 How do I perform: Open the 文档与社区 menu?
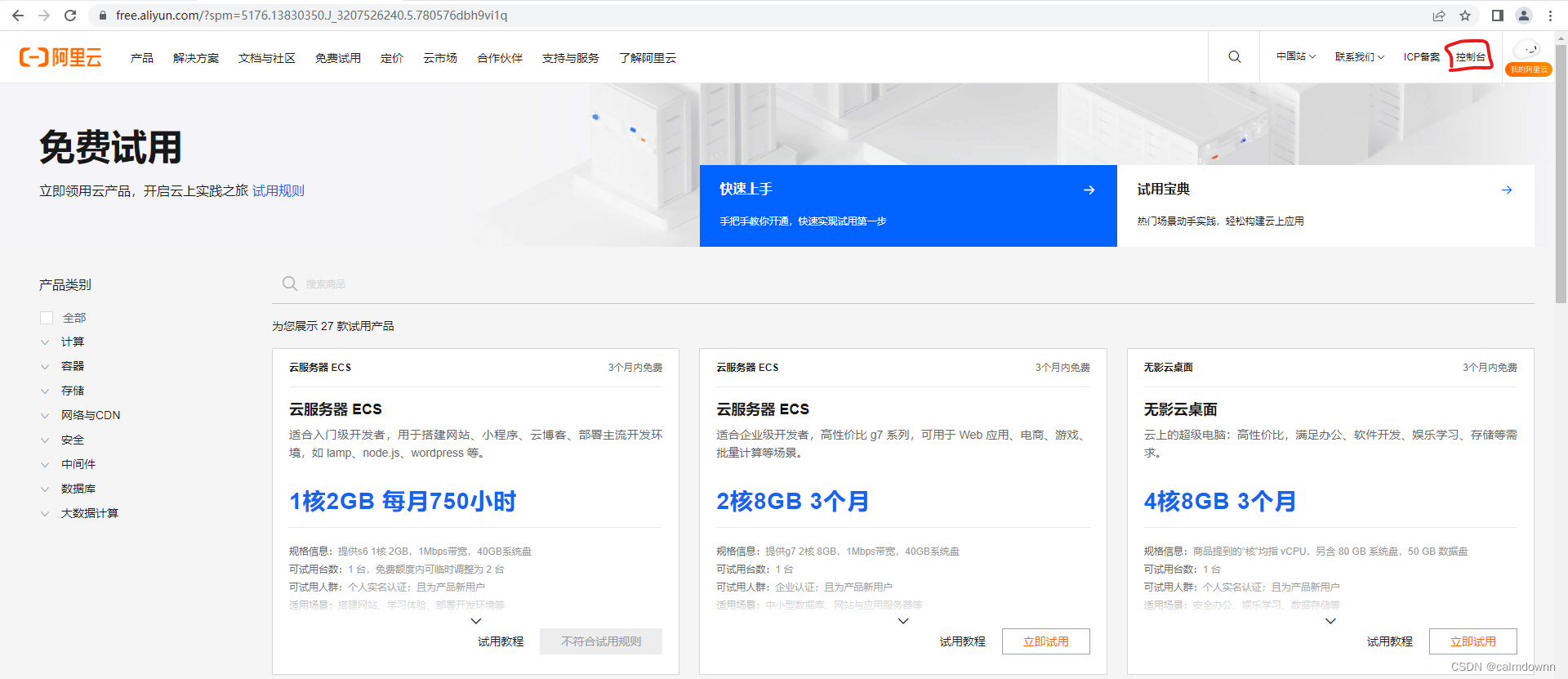(x=267, y=58)
